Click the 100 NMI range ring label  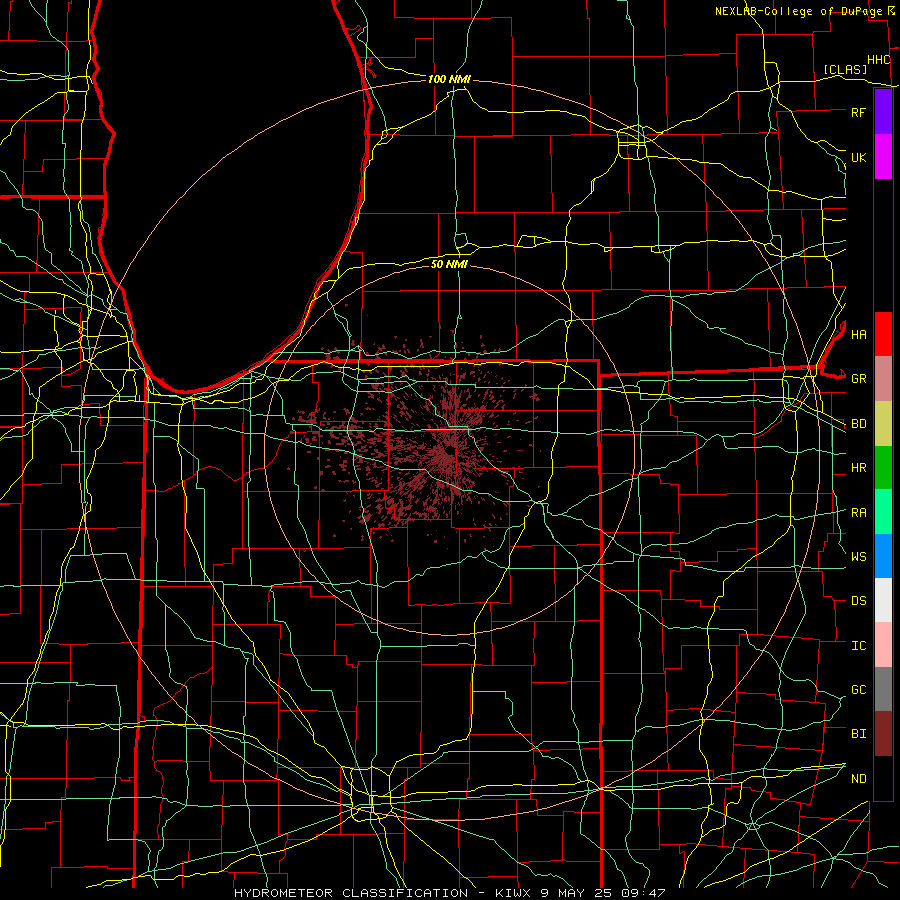tap(449, 79)
